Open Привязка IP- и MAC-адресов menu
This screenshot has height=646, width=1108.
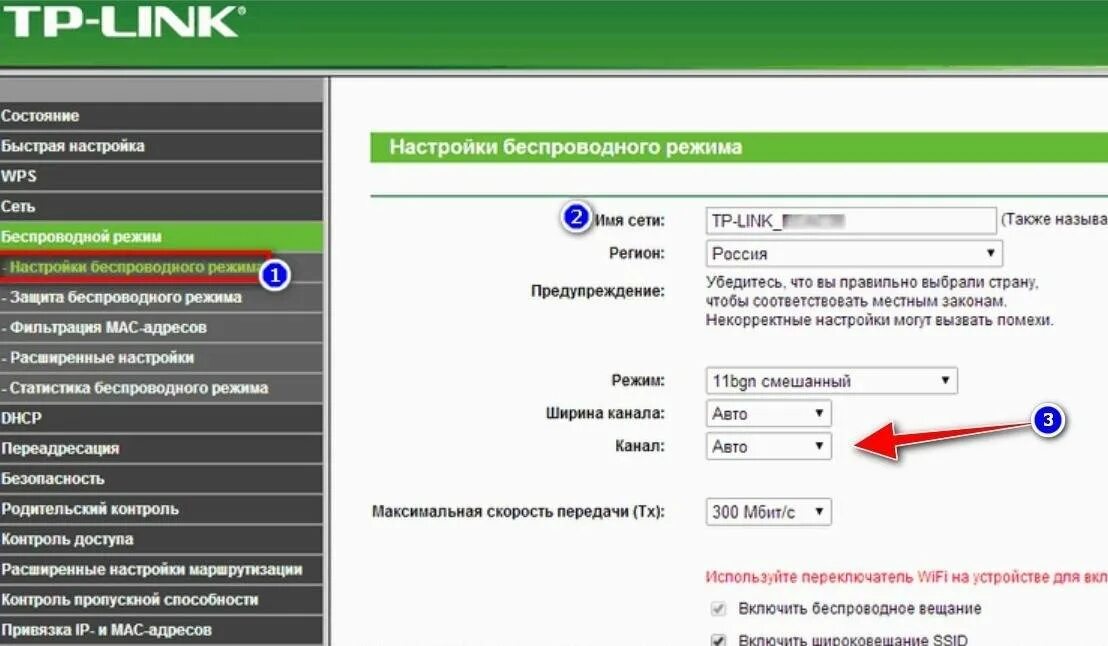point(161,630)
